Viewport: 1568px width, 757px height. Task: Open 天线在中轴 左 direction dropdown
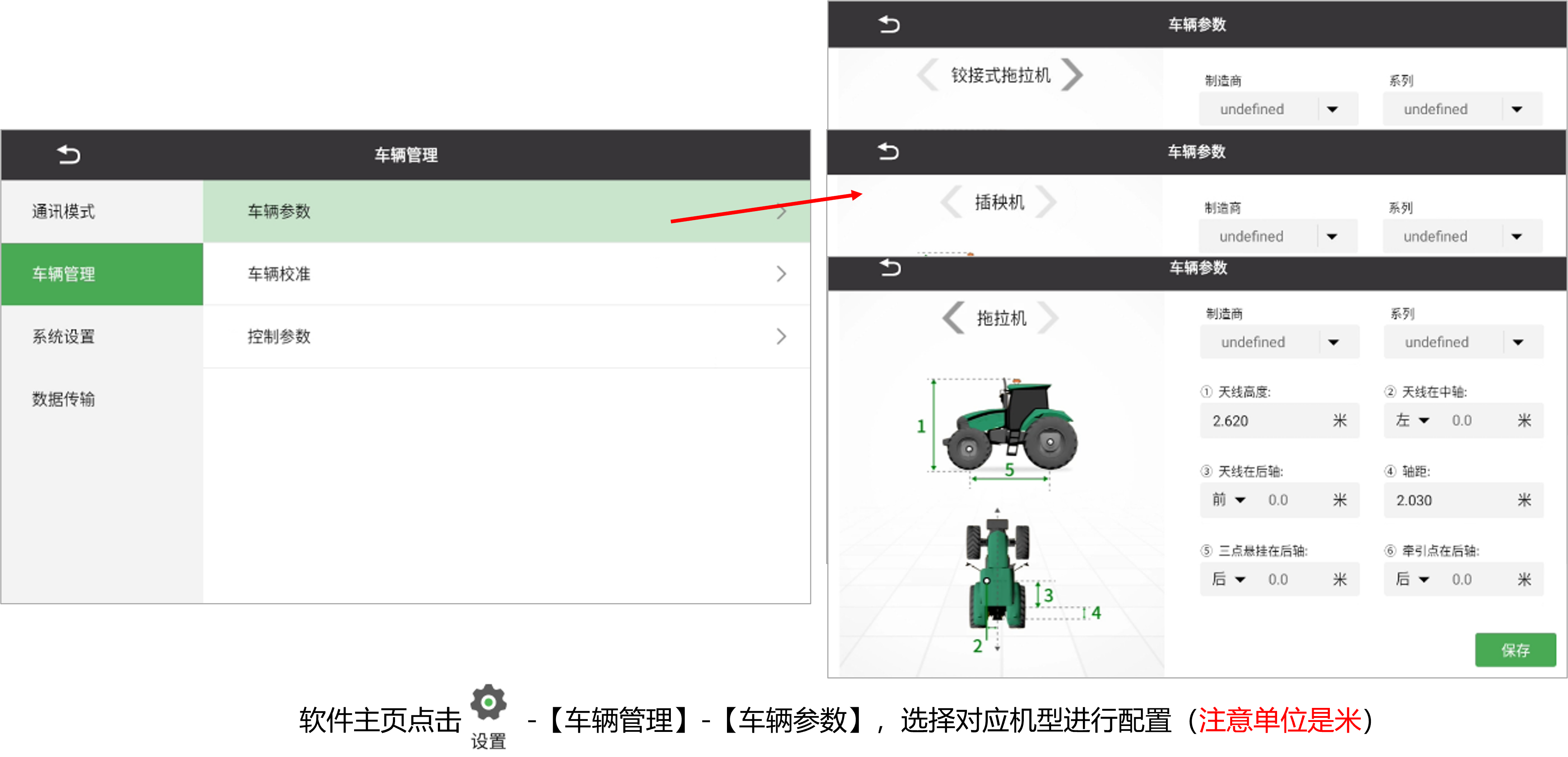coord(1412,420)
